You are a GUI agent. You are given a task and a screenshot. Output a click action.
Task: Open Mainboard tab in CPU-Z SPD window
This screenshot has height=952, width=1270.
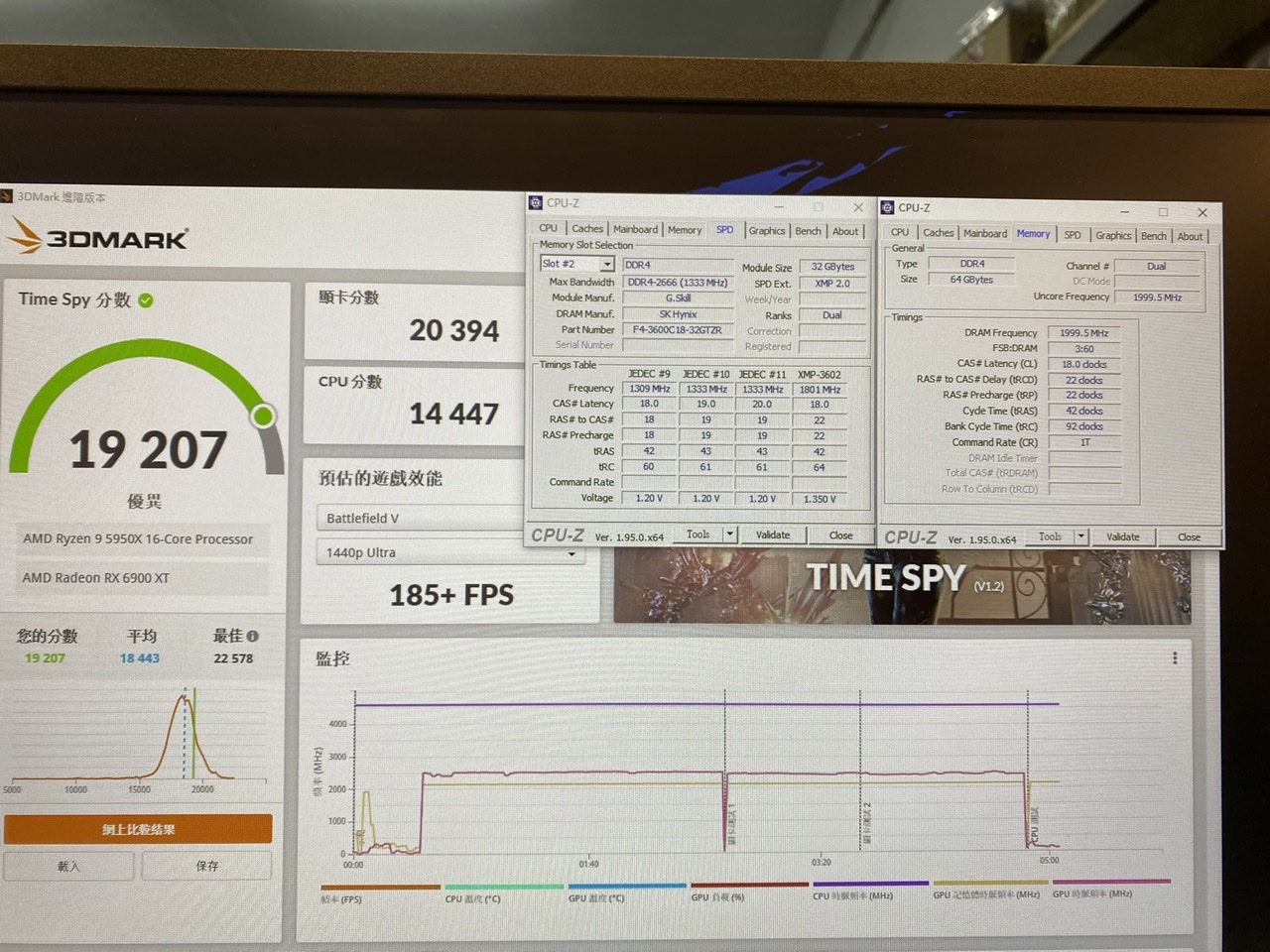click(635, 229)
